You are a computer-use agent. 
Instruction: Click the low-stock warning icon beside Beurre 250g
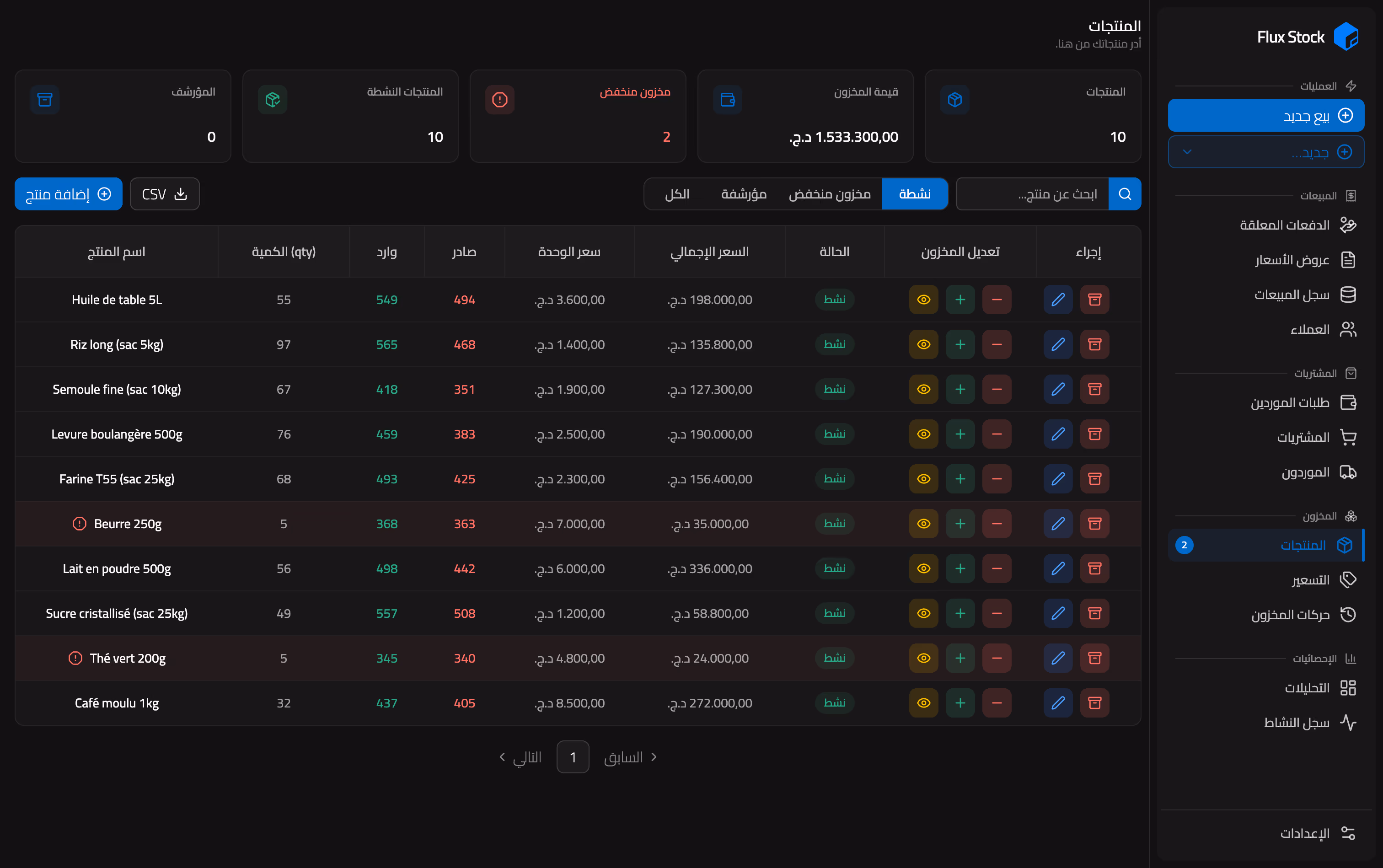79,524
